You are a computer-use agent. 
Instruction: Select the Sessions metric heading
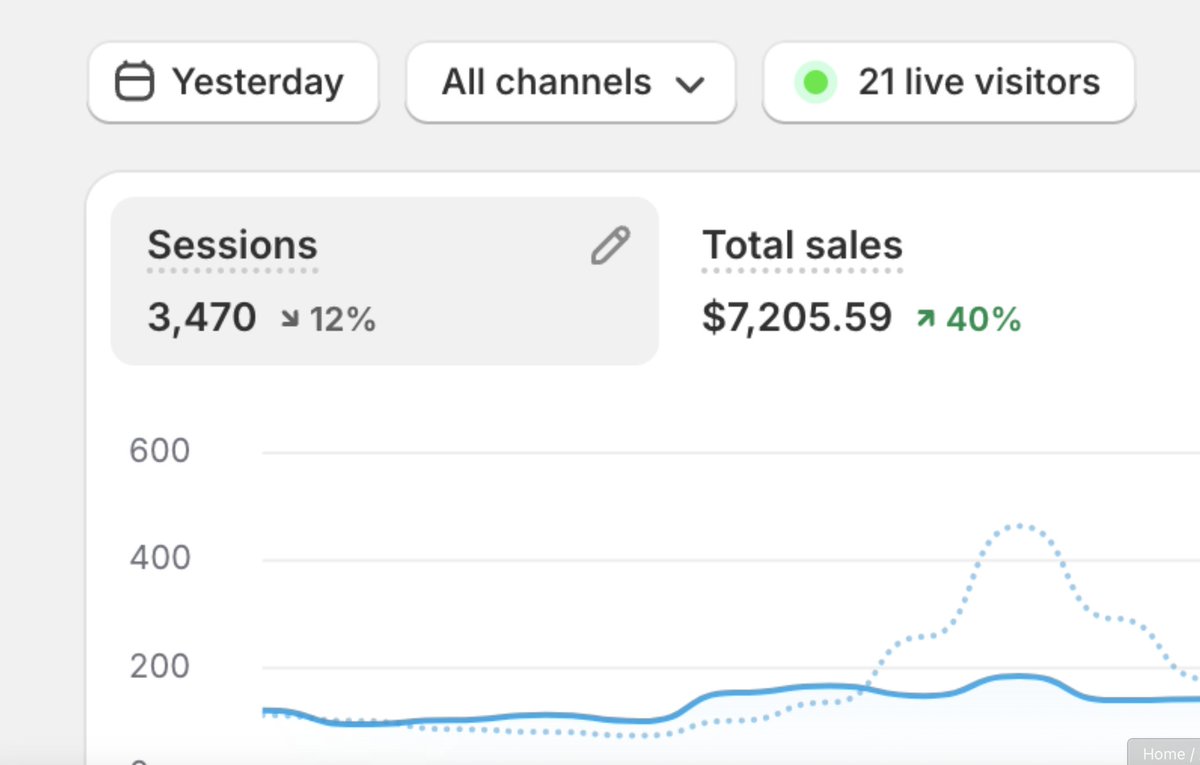(x=233, y=245)
